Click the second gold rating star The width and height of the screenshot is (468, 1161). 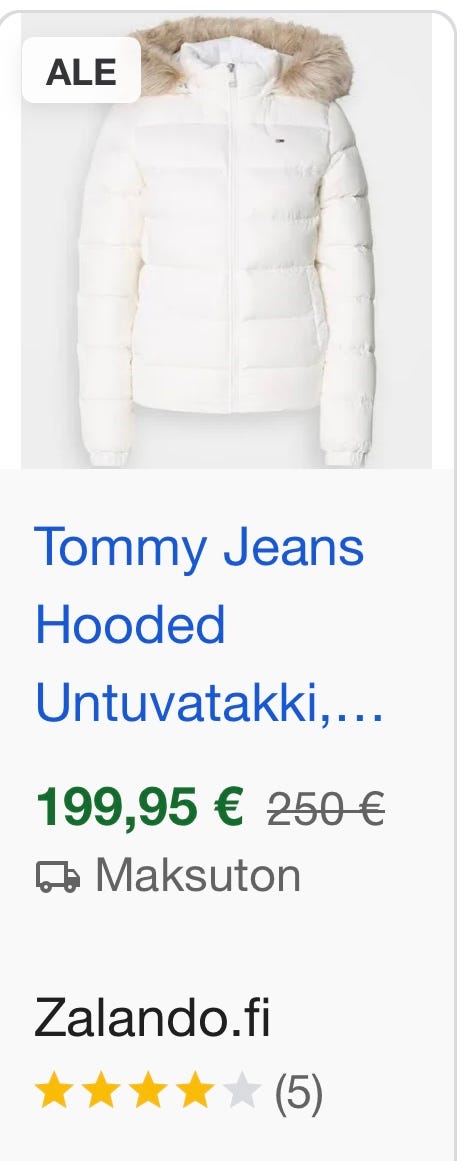pyautogui.click(x=101, y=1092)
